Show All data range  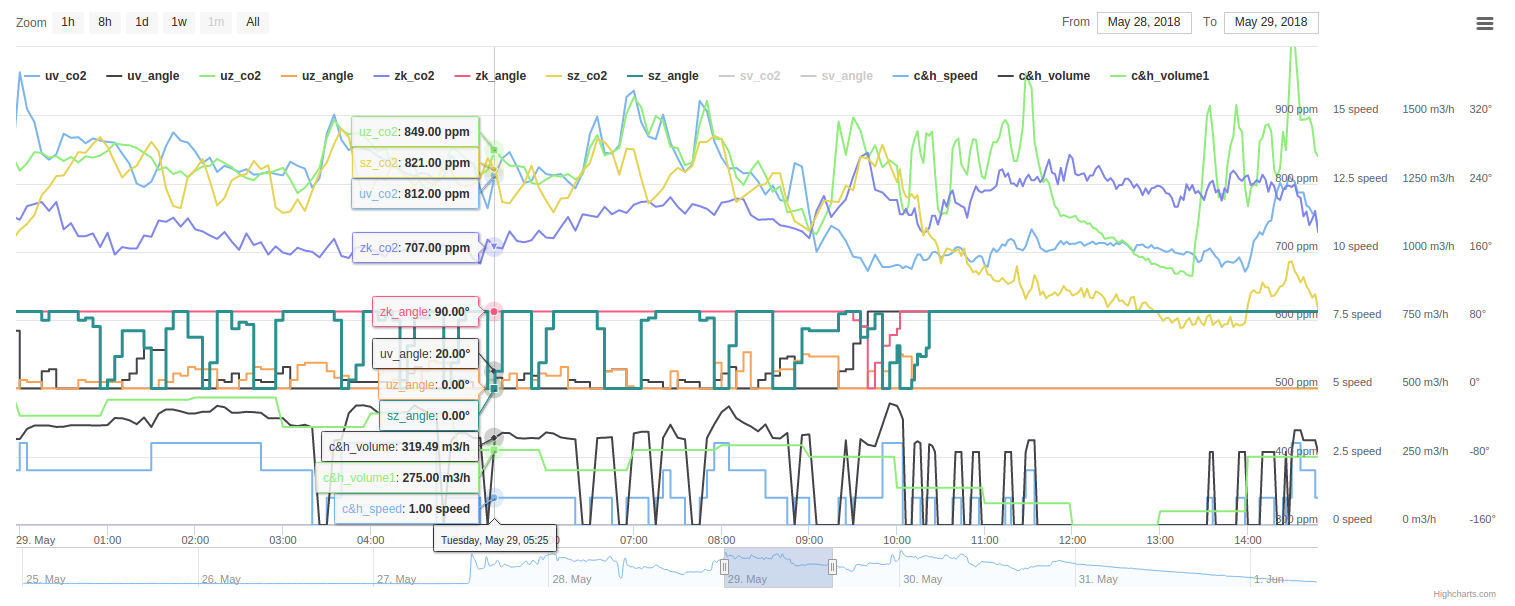(253, 22)
